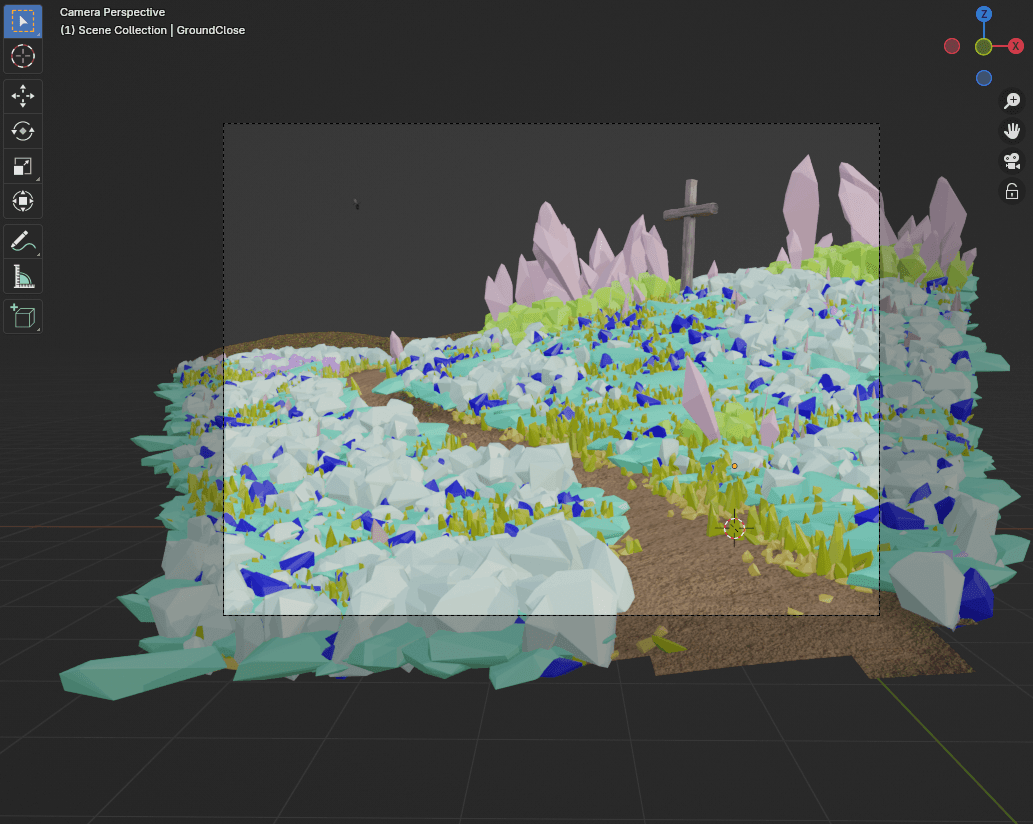Choose the Measure ruler tool
Viewport: 1033px width, 824px height.
click(23, 276)
